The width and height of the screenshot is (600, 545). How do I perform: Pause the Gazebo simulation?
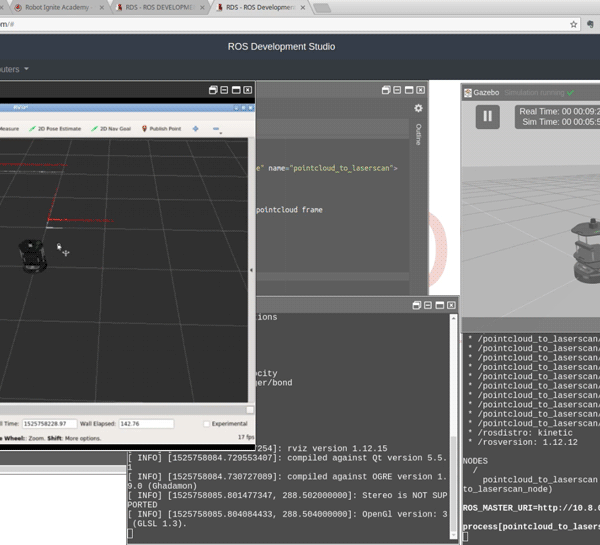tap(488, 116)
